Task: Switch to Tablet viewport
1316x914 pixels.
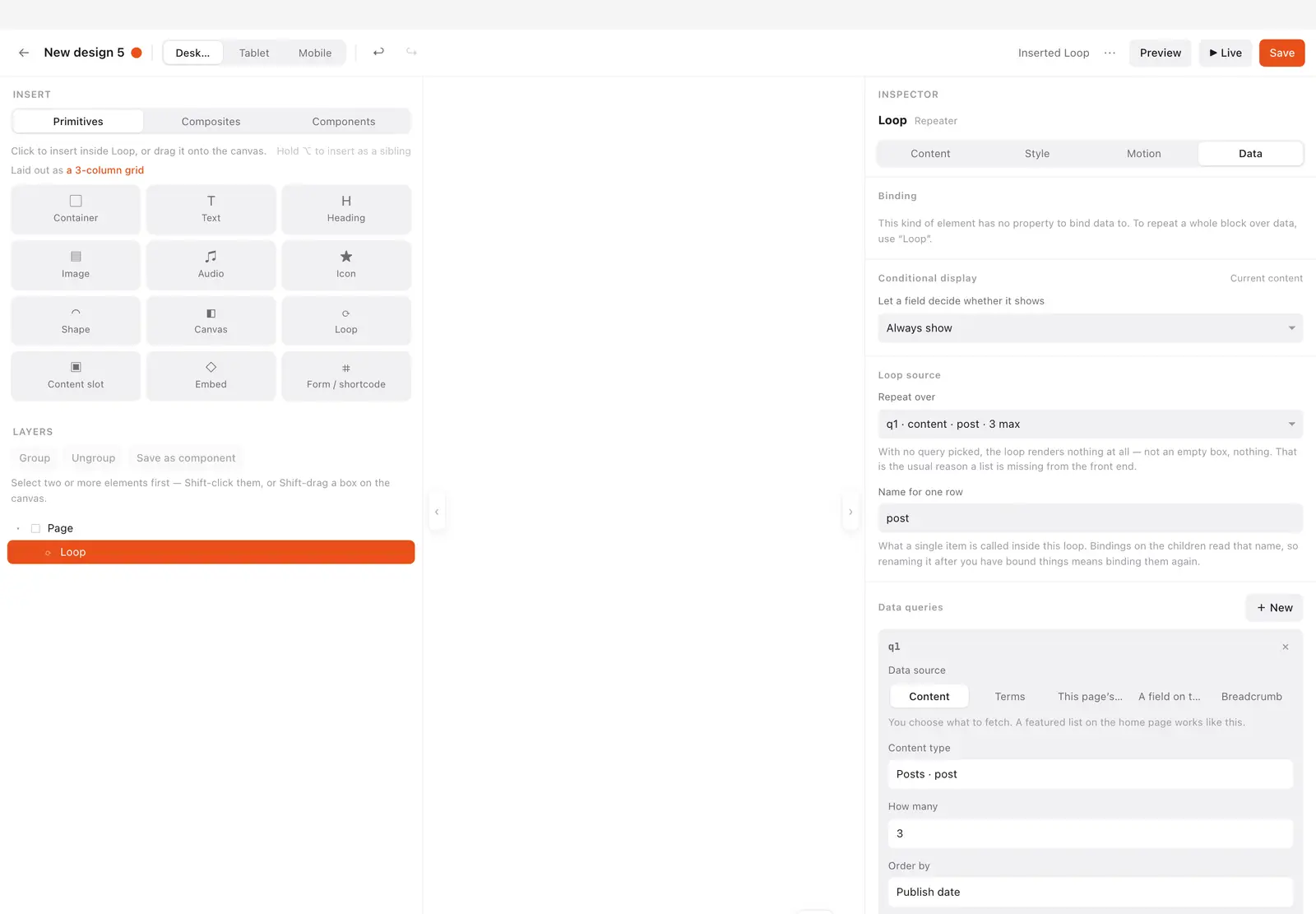Action: [254, 53]
